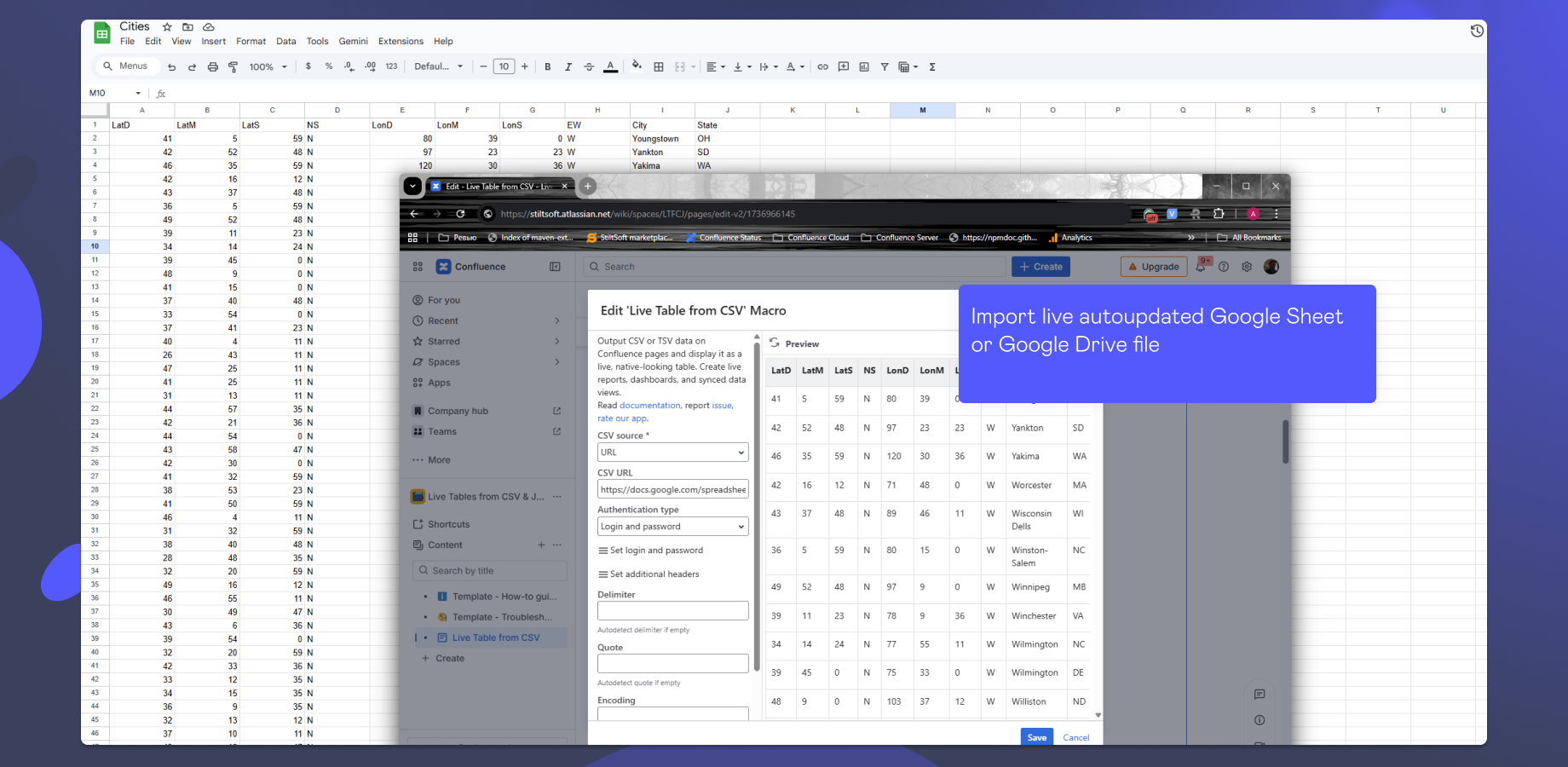Viewport: 1568px width, 767px height.
Task: Open version history clock icon in Sheets
Action: click(1477, 31)
